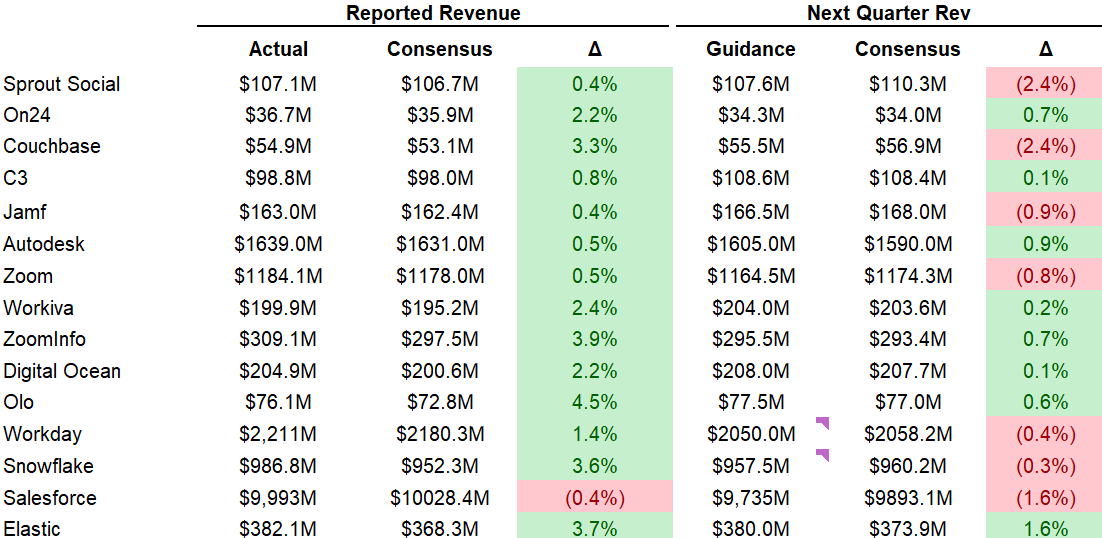This screenshot has height=538, width=1102.
Task: Select the Elastic row label
Action: point(32,529)
